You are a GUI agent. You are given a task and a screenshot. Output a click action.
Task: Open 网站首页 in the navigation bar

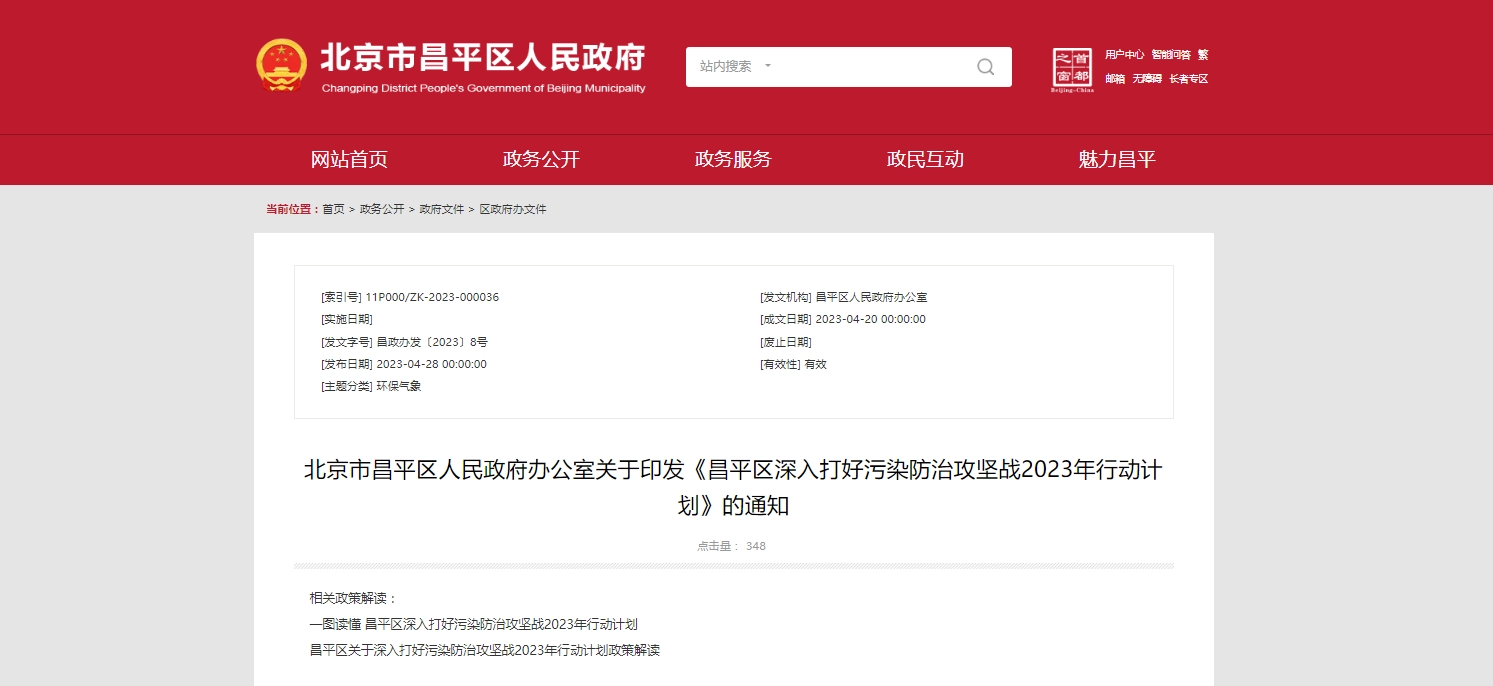349,159
